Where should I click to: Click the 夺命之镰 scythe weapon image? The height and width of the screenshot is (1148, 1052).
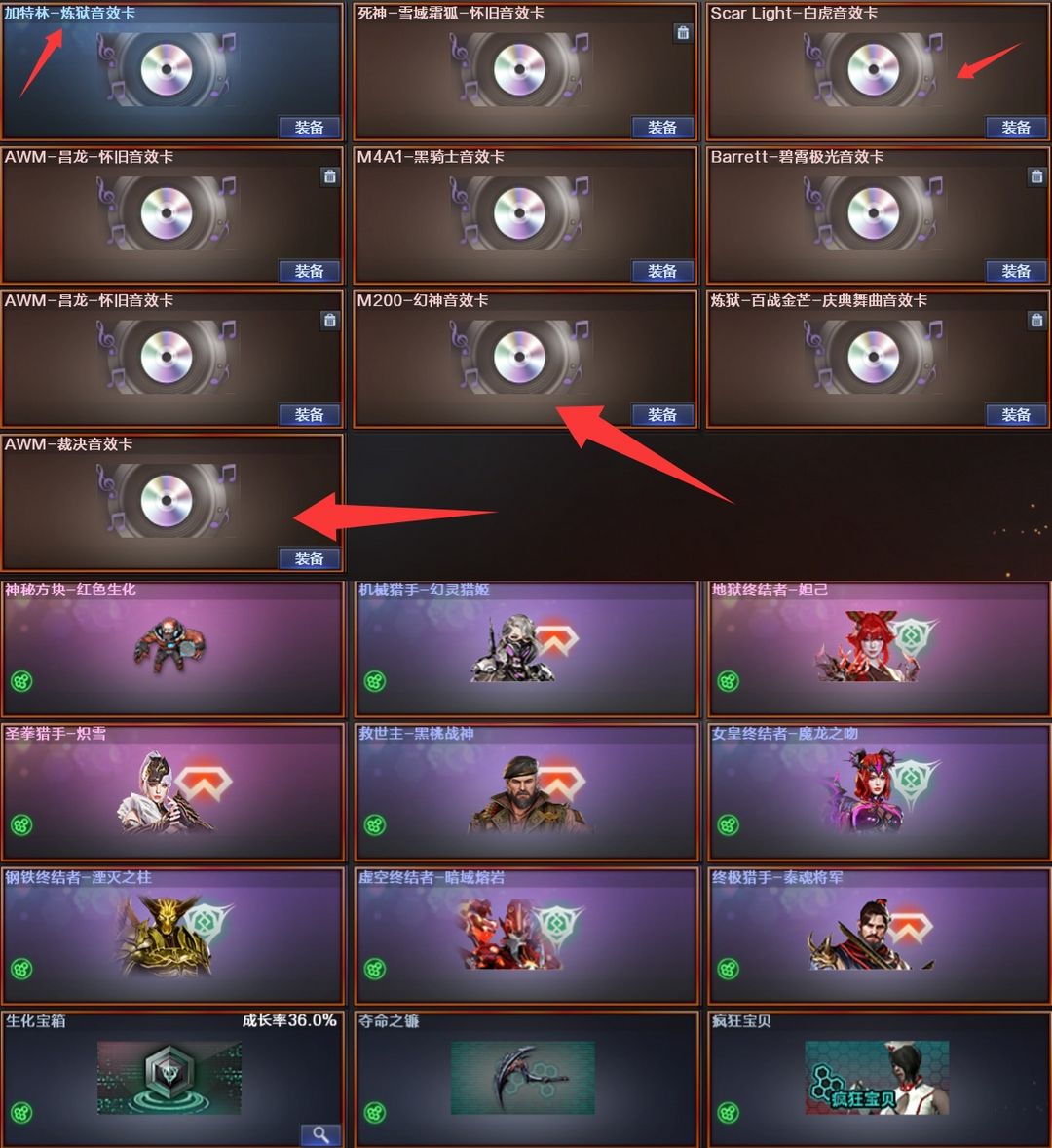click(x=522, y=1078)
